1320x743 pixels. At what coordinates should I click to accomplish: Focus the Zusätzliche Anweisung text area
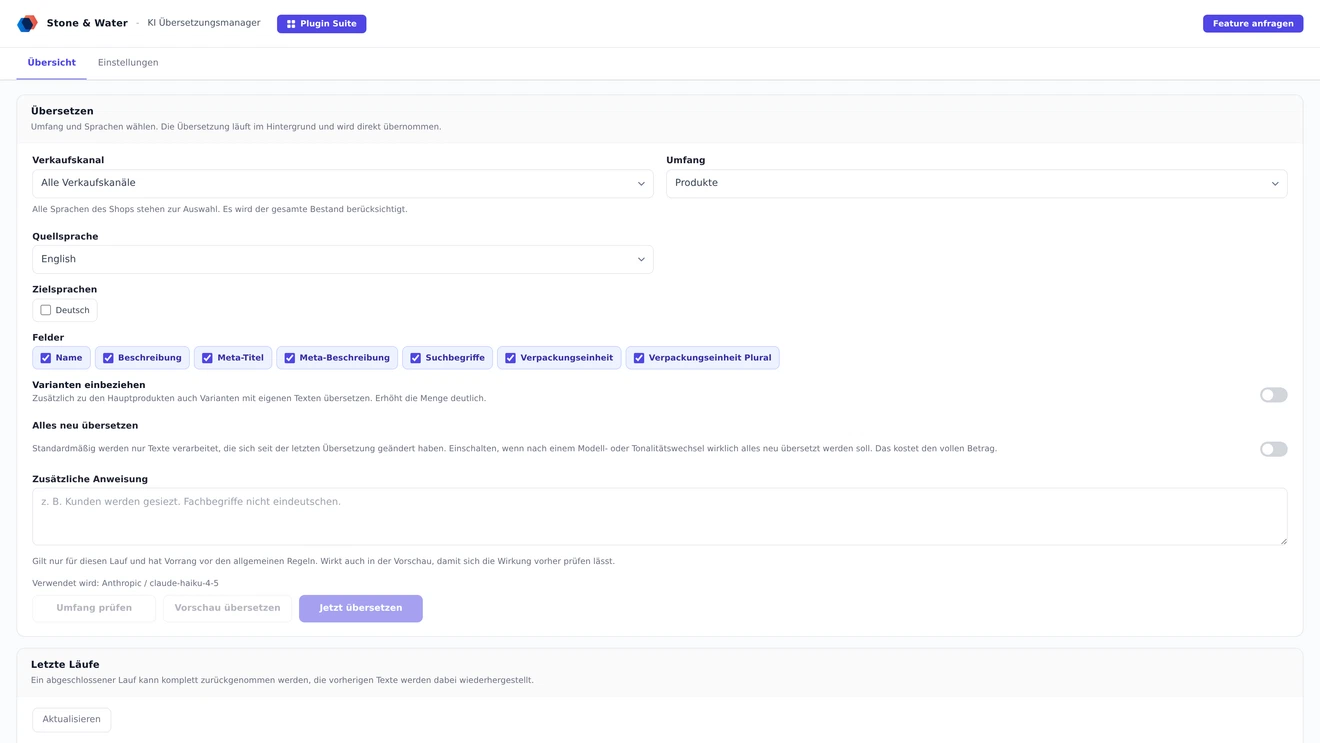[x=660, y=516]
